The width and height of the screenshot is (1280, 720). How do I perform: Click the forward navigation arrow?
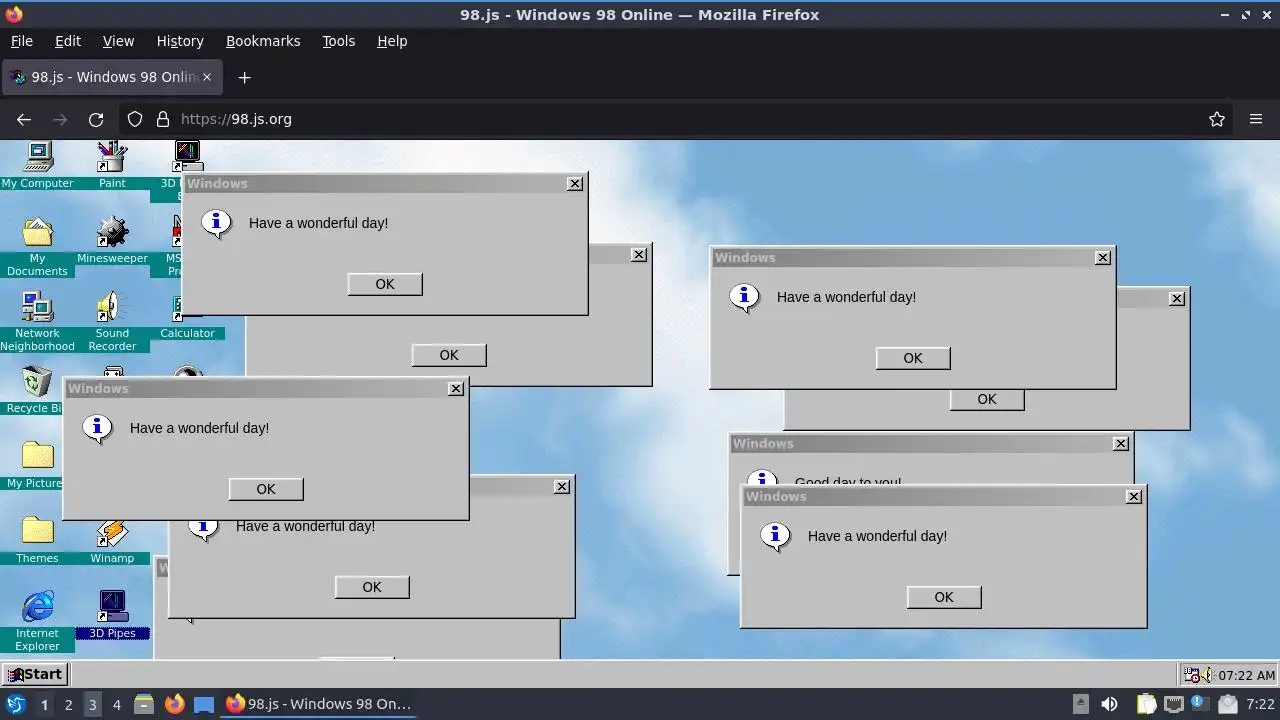[60, 119]
